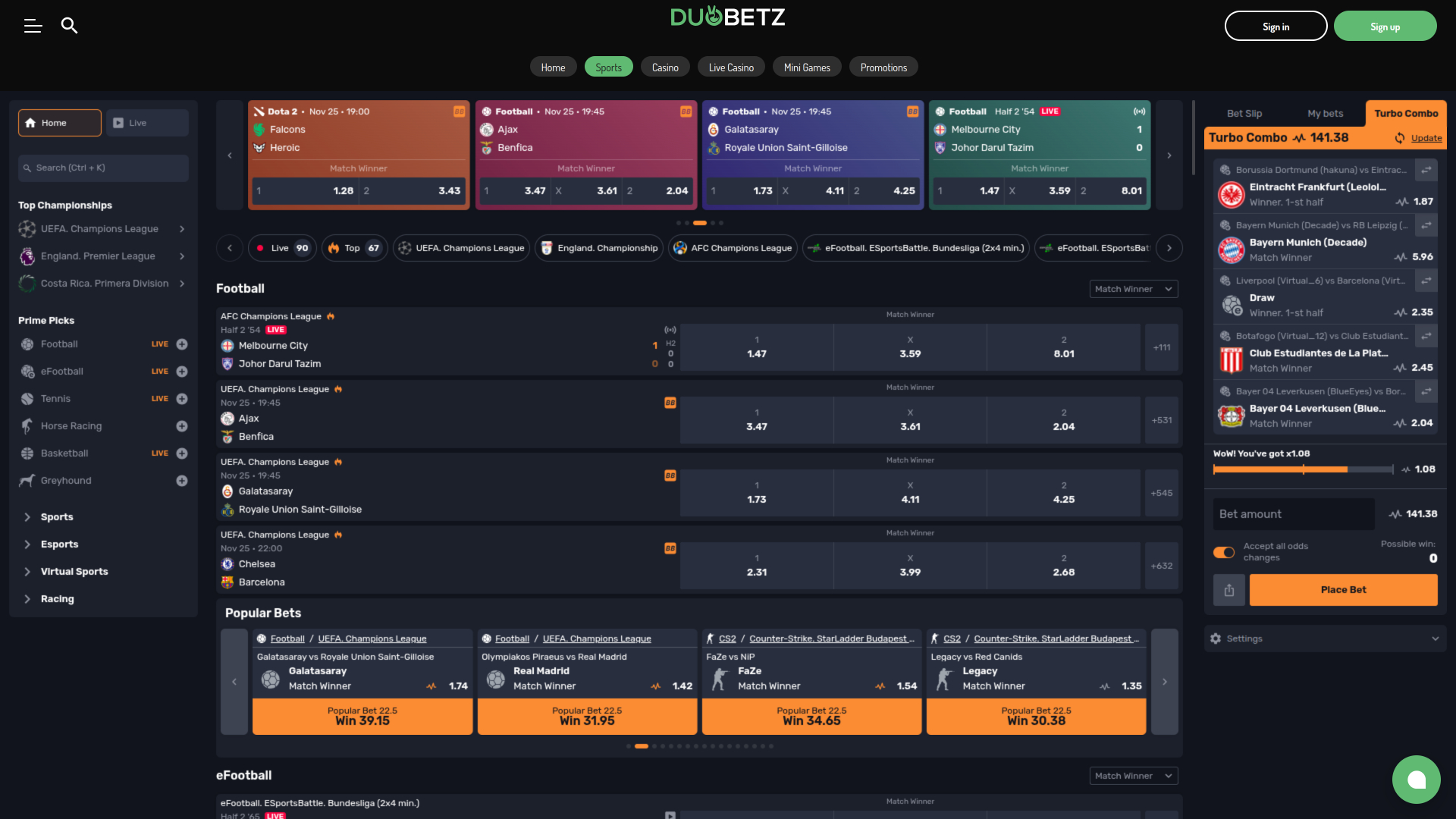Screen dimensions: 1456x819
Task: Switch to the Casino tab in top navigation
Action: click(664, 67)
